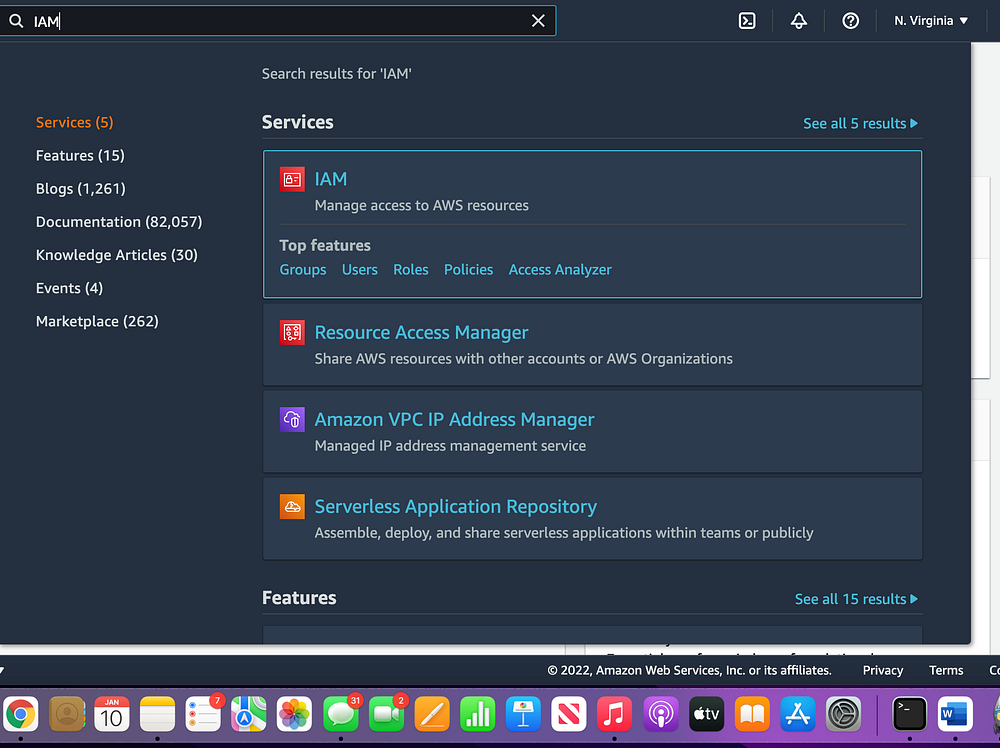Open the Users top feature link

click(x=359, y=269)
